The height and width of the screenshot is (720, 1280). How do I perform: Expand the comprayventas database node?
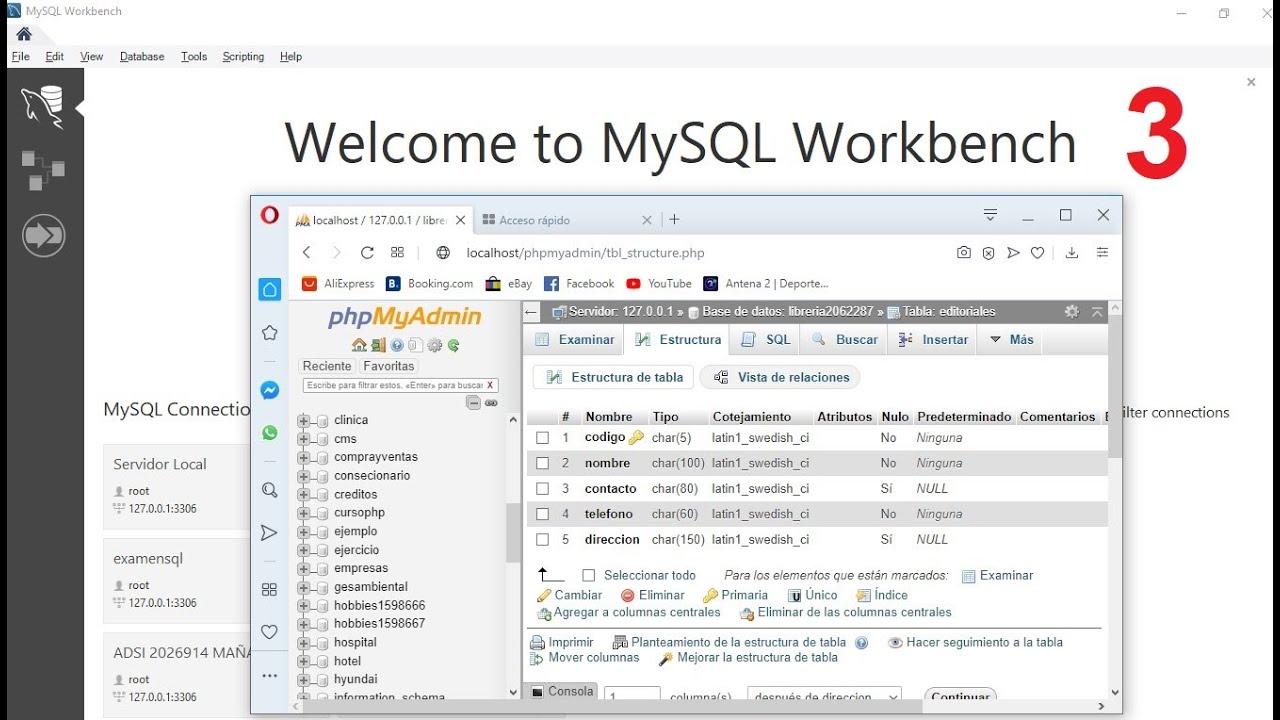pyautogui.click(x=303, y=457)
